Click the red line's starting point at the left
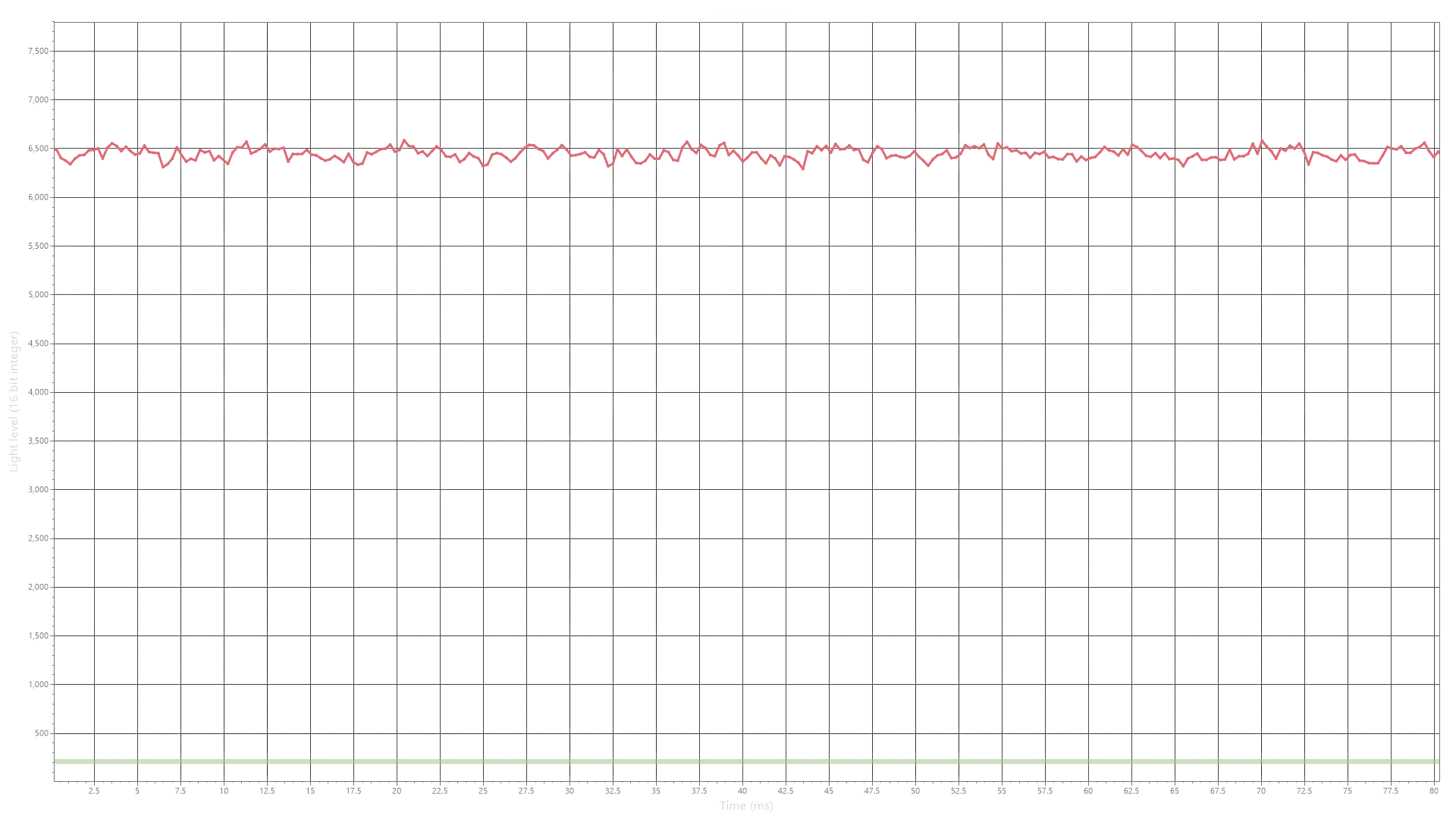 click(55, 149)
